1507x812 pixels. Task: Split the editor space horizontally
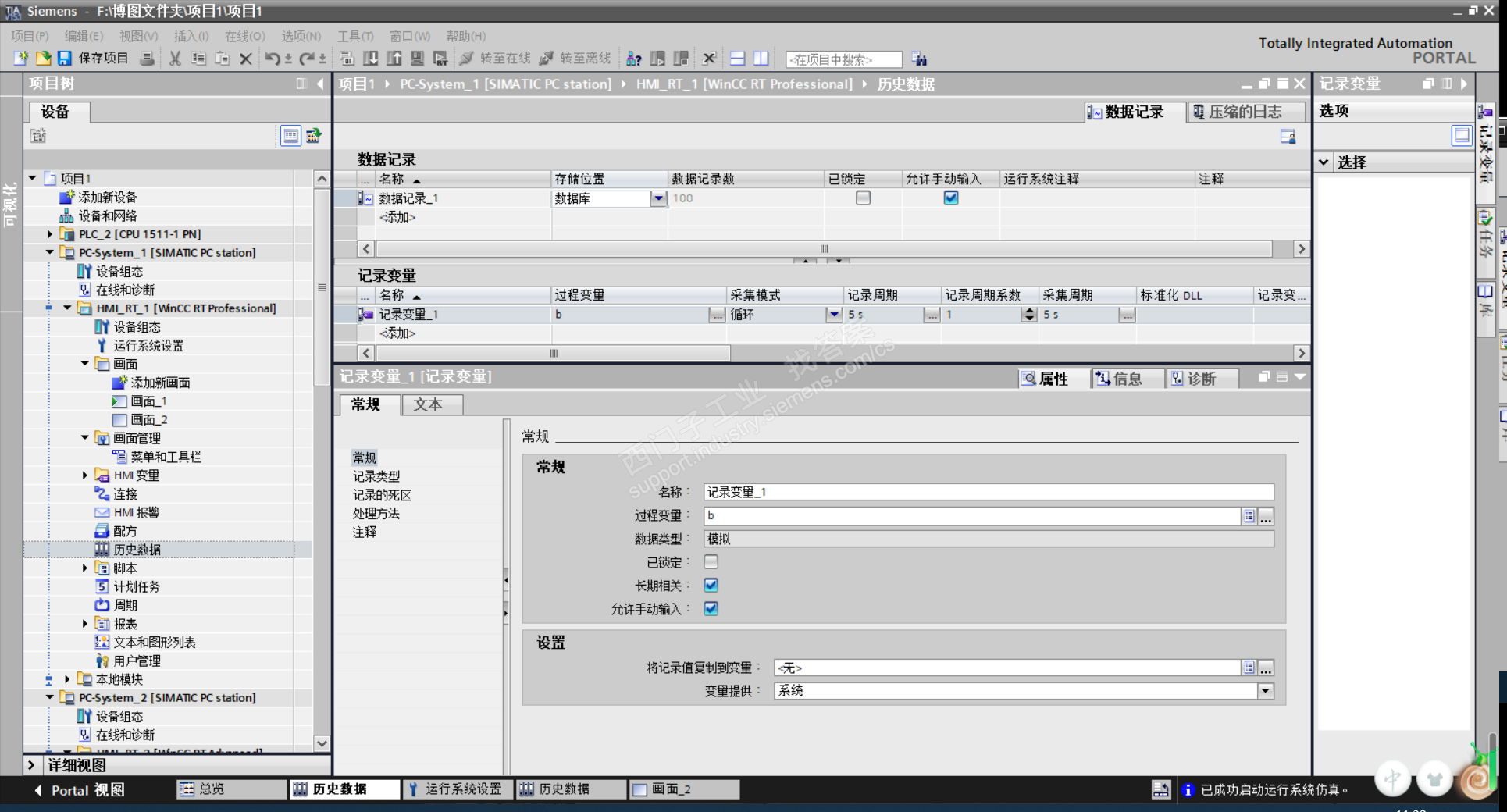tap(737, 59)
